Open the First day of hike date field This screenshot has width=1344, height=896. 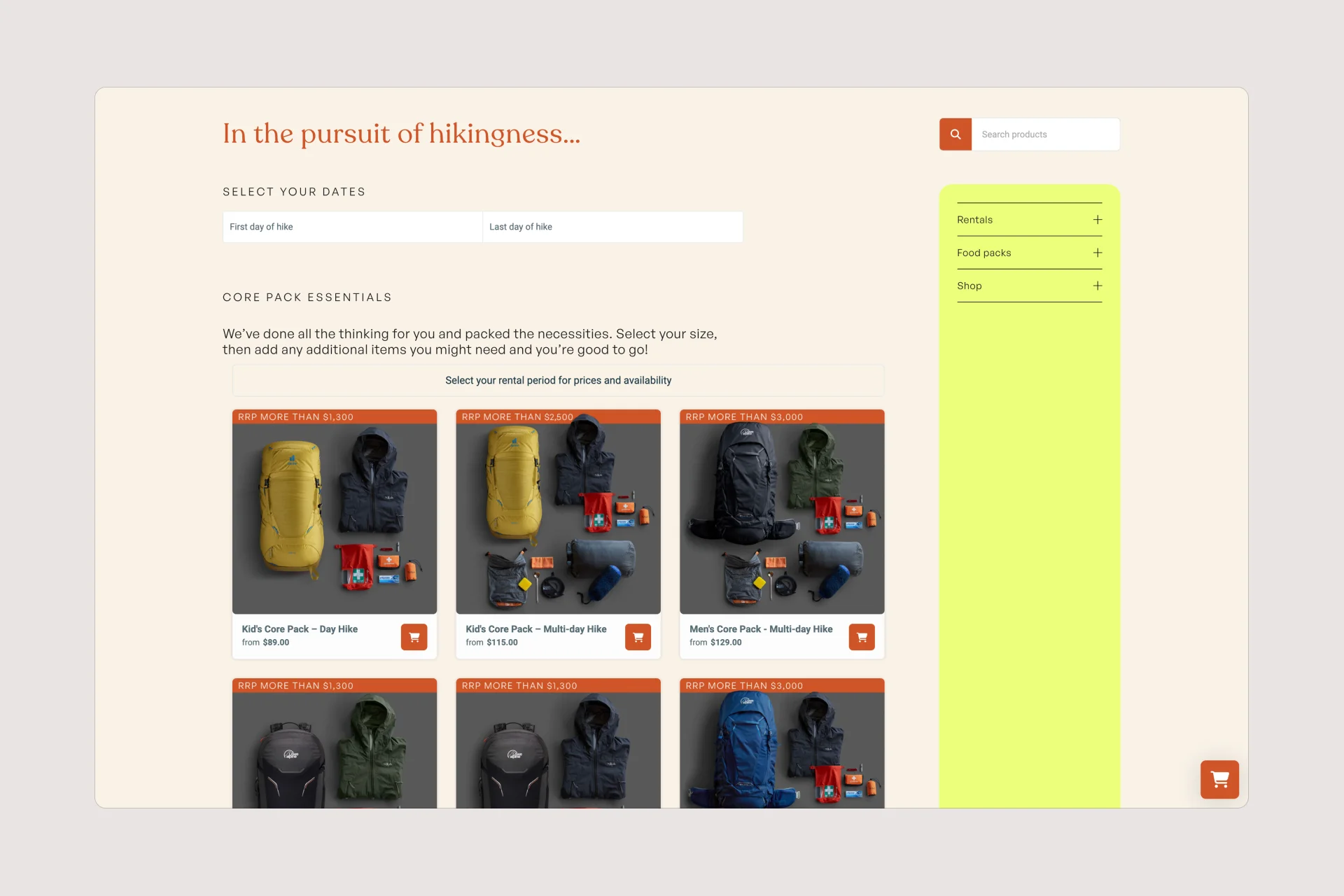pos(353,227)
